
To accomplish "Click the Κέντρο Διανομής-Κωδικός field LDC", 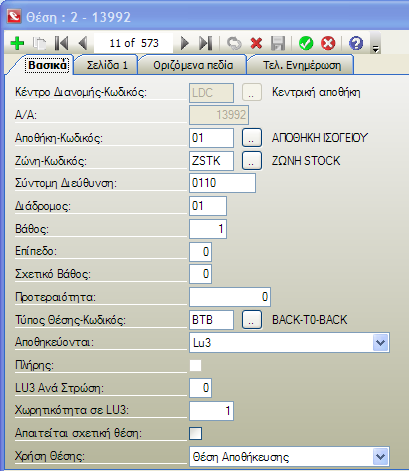I will click(211, 93).
